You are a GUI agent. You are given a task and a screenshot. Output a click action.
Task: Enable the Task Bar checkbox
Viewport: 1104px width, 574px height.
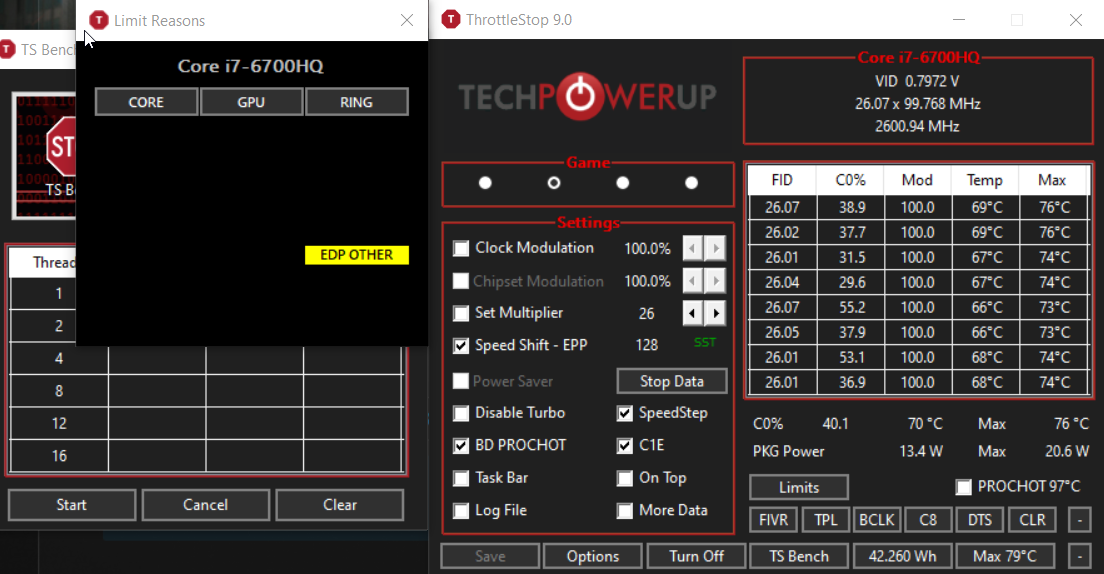460,478
